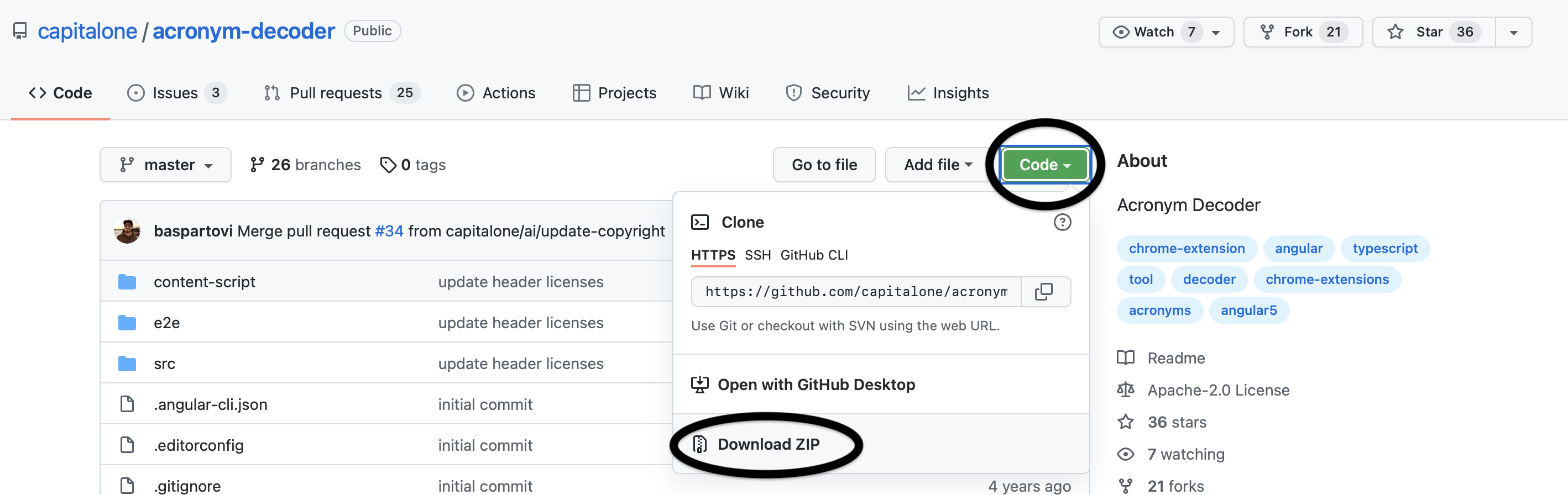Click the angular5 topic tag
This screenshot has height=495, width=1568.
point(1248,310)
